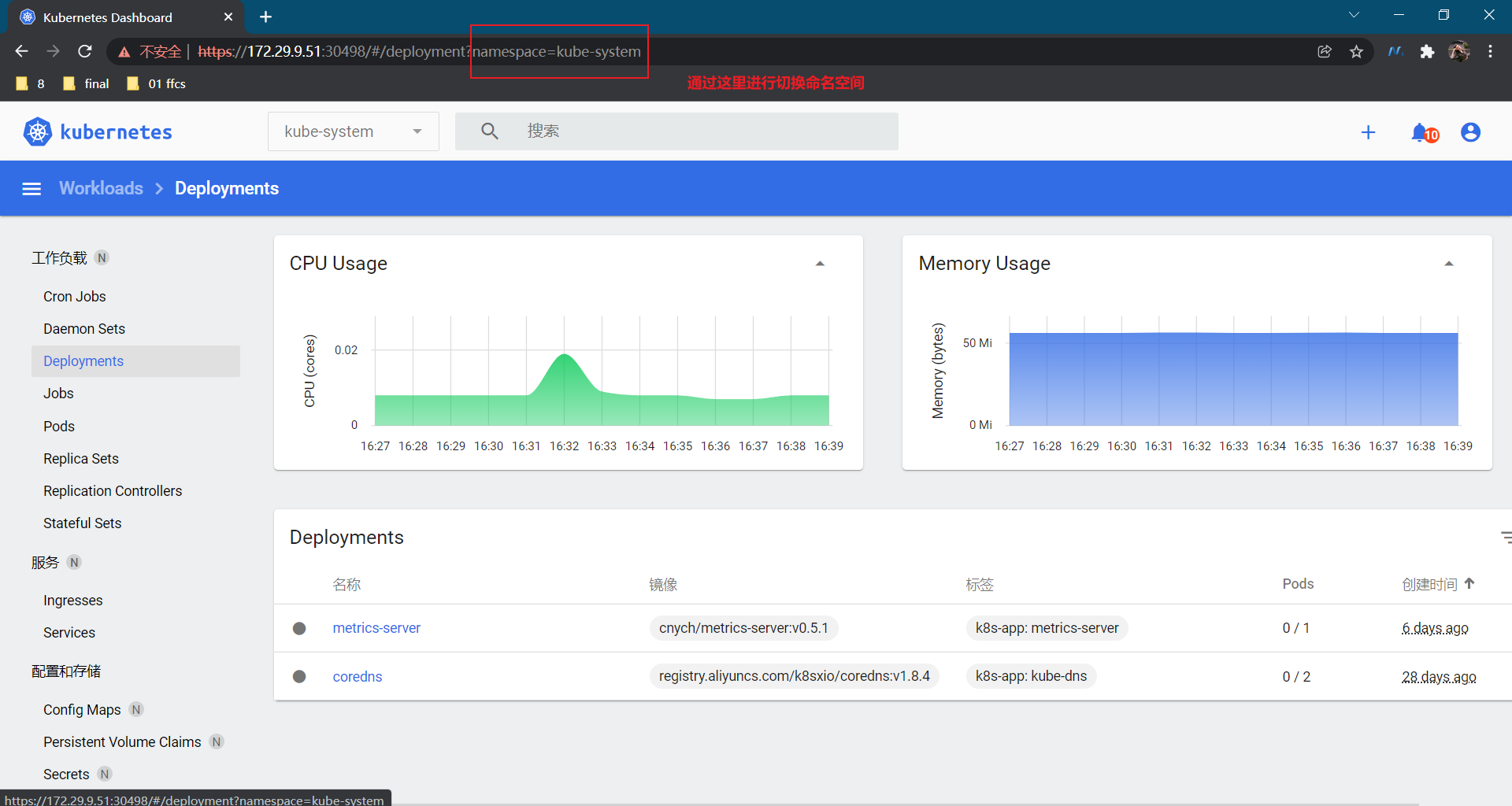
Task: Close the Kubernetes Dashboard tab
Action: pyautogui.click(x=228, y=17)
